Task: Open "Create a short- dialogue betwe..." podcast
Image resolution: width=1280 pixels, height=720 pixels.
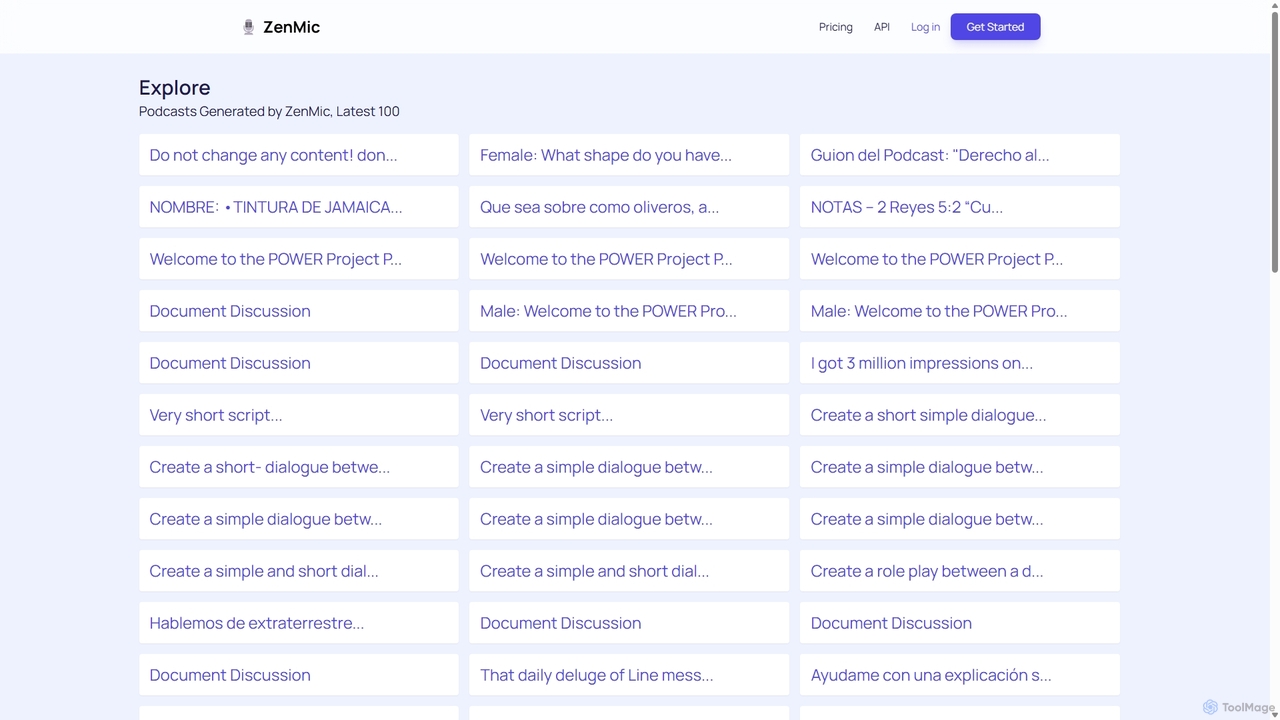Action: 299,467
